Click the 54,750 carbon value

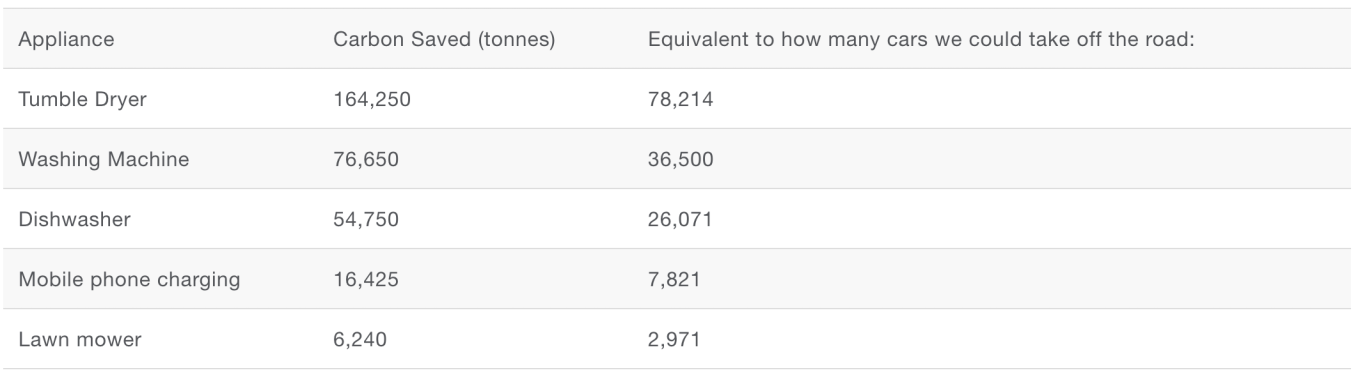pos(366,219)
